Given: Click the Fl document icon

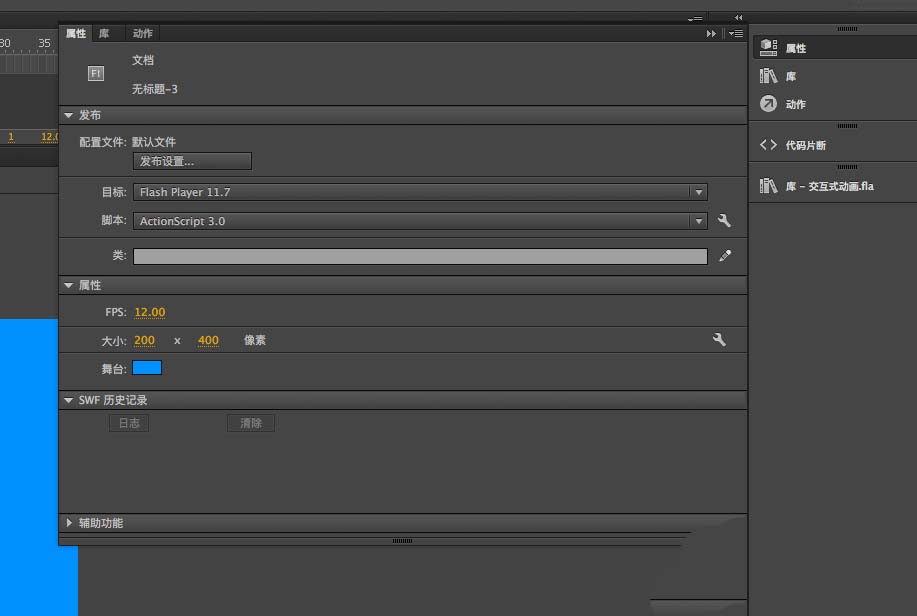Looking at the screenshot, I should (96, 73).
